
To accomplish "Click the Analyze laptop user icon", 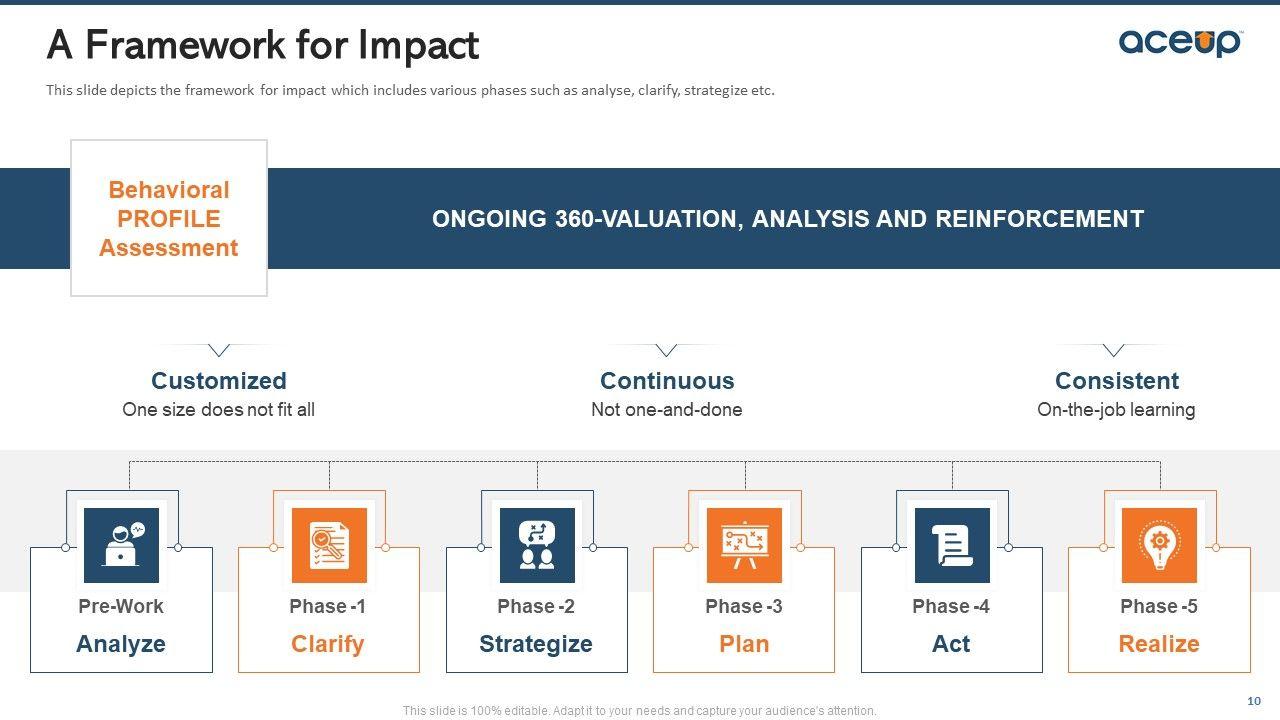I will [121, 545].
